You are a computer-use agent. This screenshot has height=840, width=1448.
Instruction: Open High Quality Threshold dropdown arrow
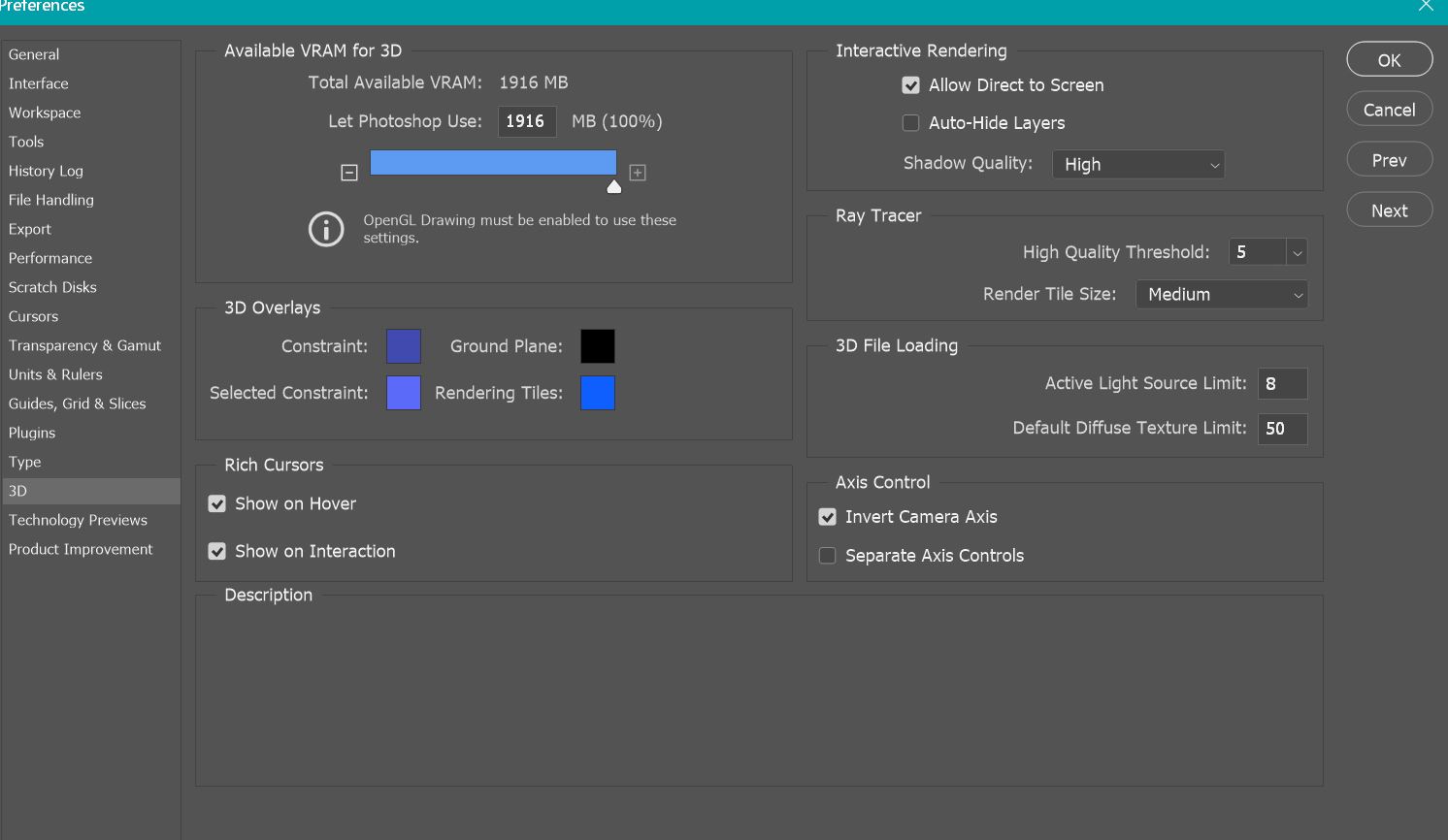[x=1297, y=252]
